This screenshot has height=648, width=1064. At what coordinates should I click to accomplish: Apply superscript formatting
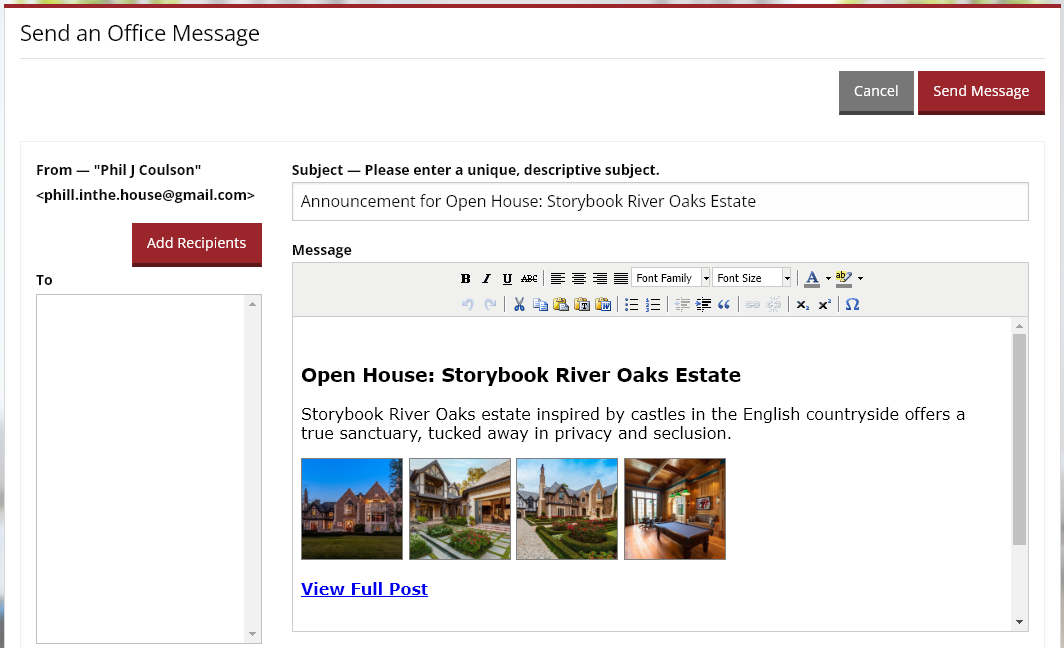pyautogui.click(x=824, y=303)
